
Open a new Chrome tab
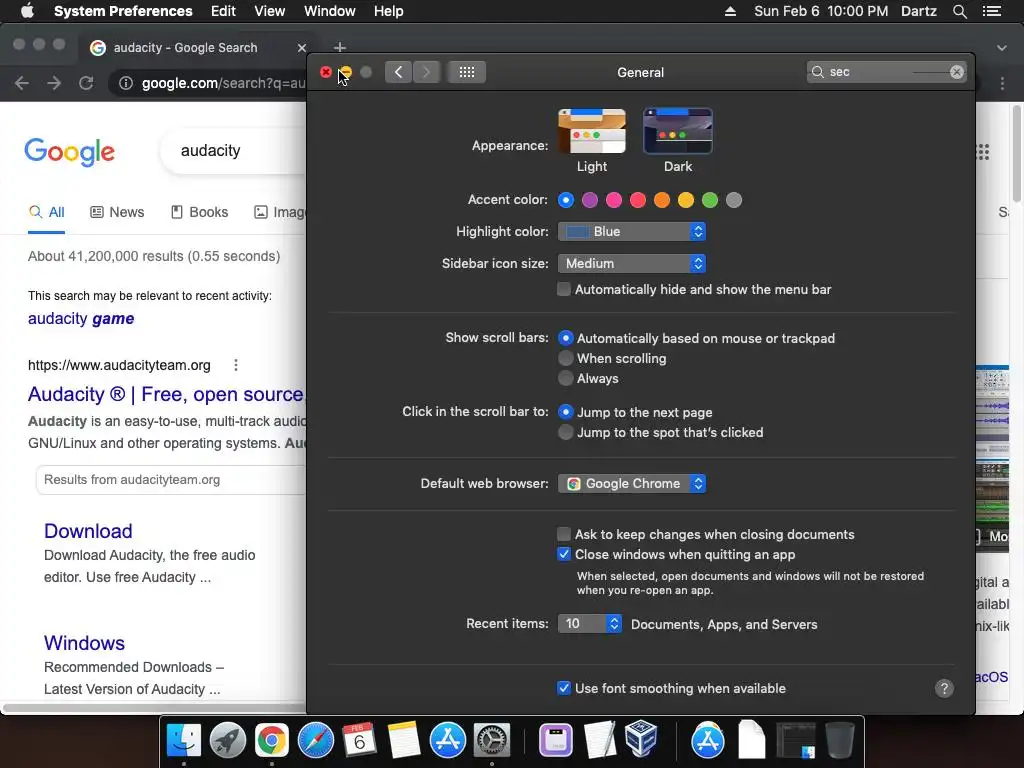coord(340,48)
